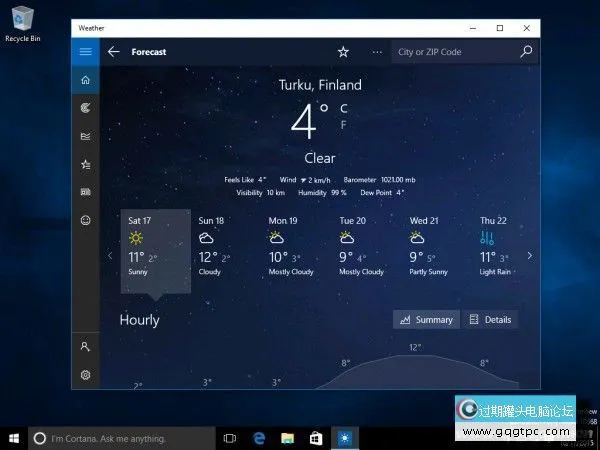Open the account sign-in icon
Image resolution: width=600 pixels, height=450 pixels.
point(85,346)
